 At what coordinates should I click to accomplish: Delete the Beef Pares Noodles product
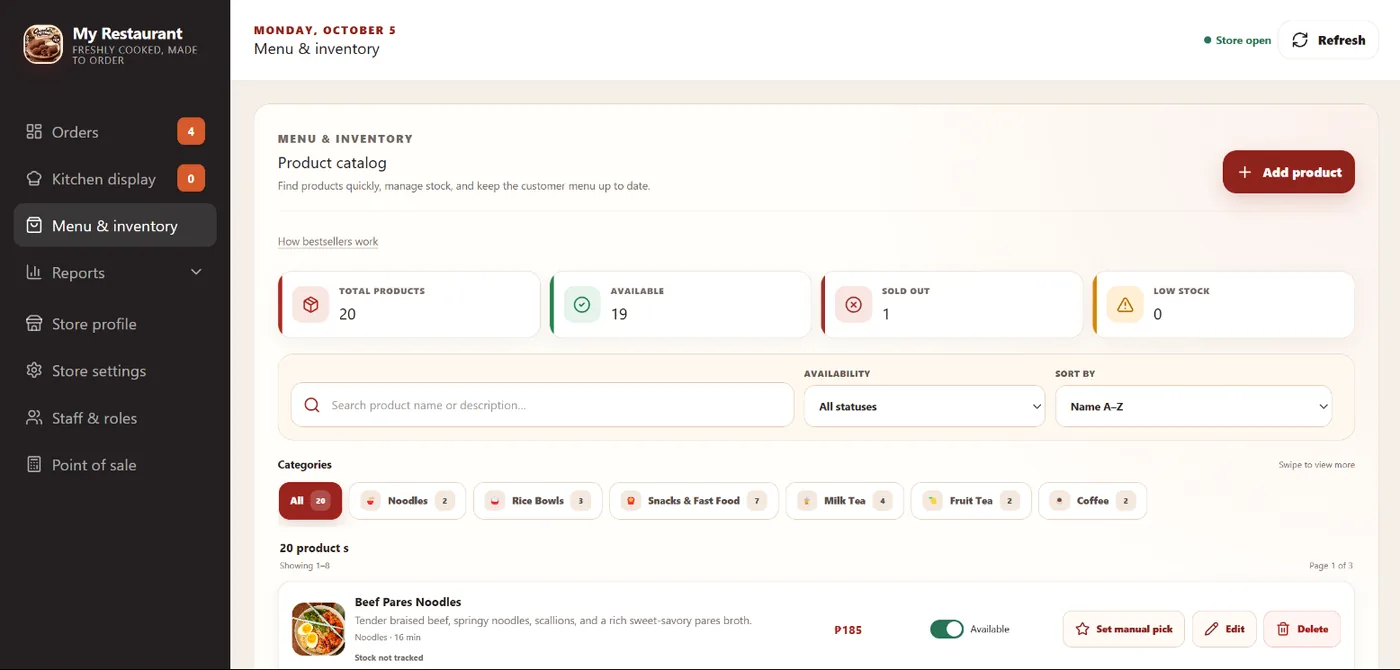point(1302,629)
